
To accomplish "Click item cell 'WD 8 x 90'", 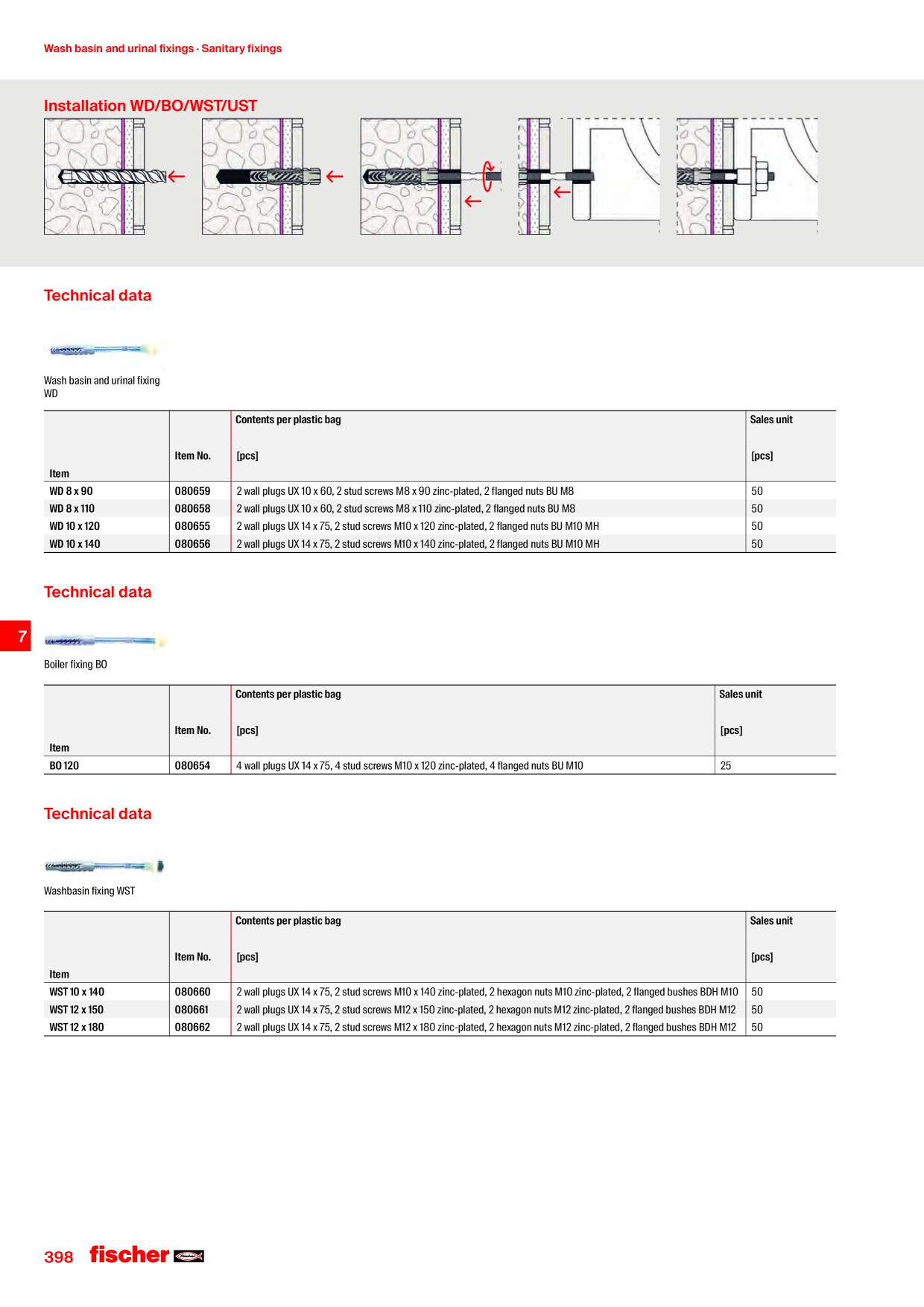I will coord(72,491).
